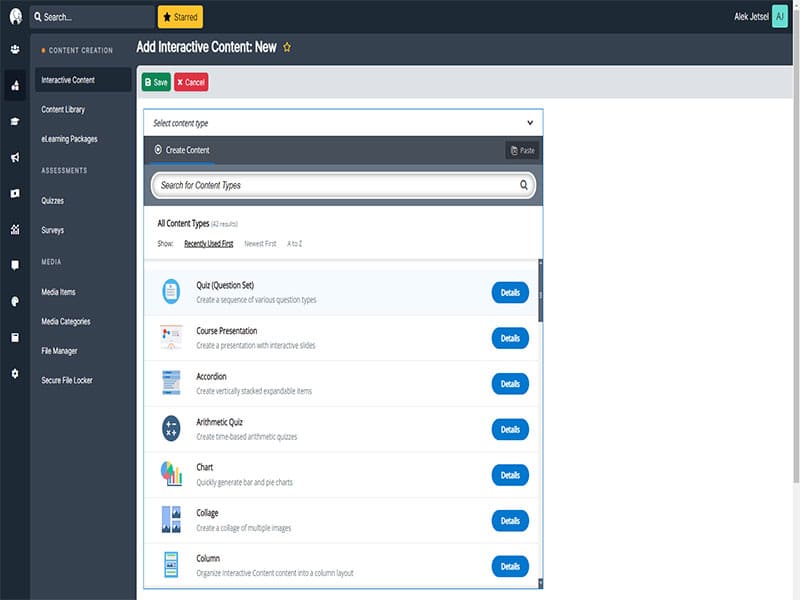The width and height of the screenshot is (800, 600).
Task: Expand the Select content type dropdown
Action: (x=343, y=123)
